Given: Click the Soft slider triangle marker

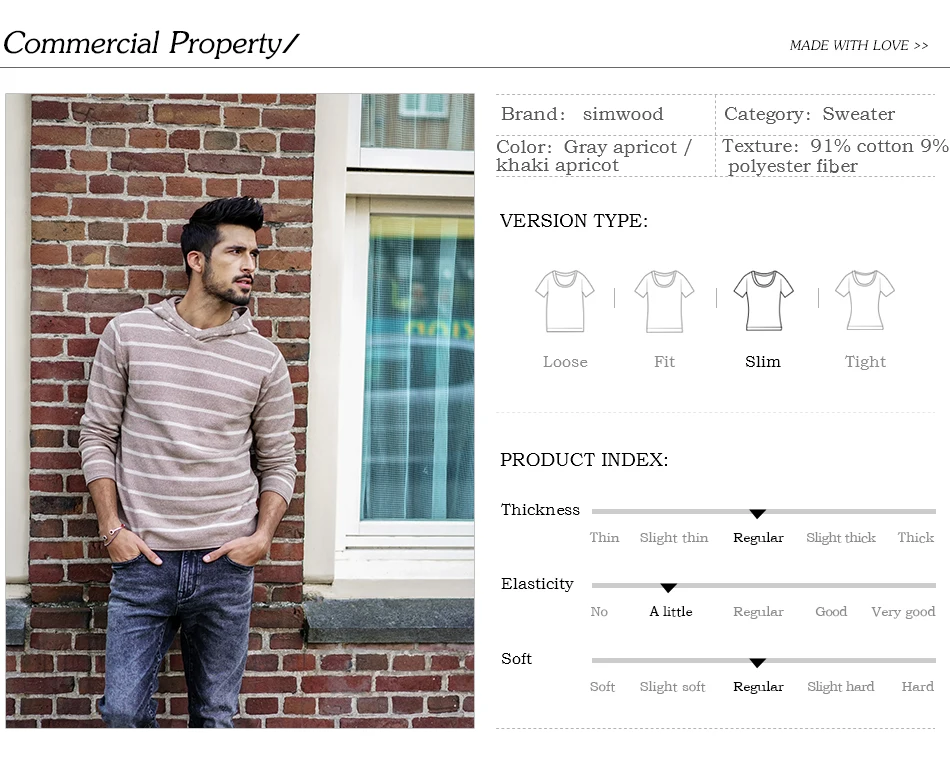Looking at the screenshot, I should [x=757, y=663].
